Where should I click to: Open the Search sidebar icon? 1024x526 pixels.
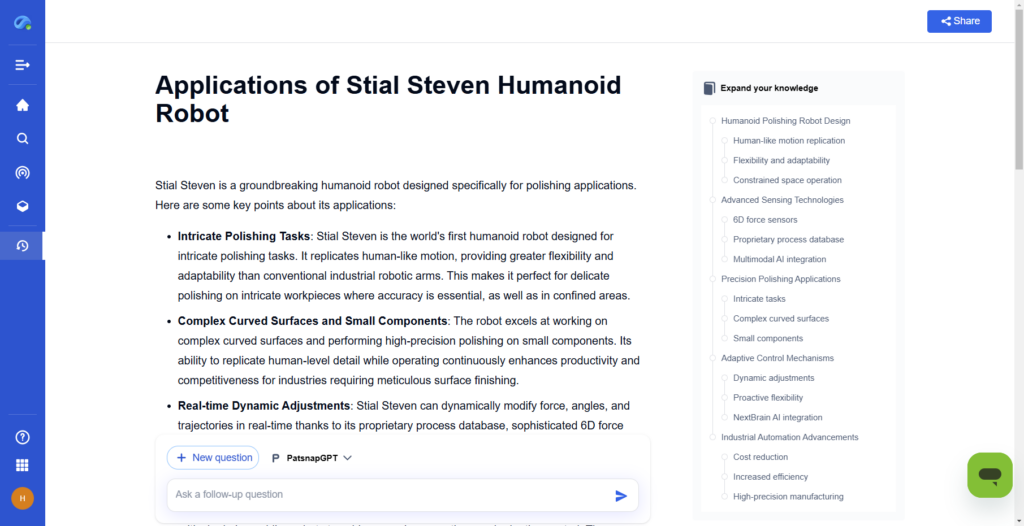point(22,139)
